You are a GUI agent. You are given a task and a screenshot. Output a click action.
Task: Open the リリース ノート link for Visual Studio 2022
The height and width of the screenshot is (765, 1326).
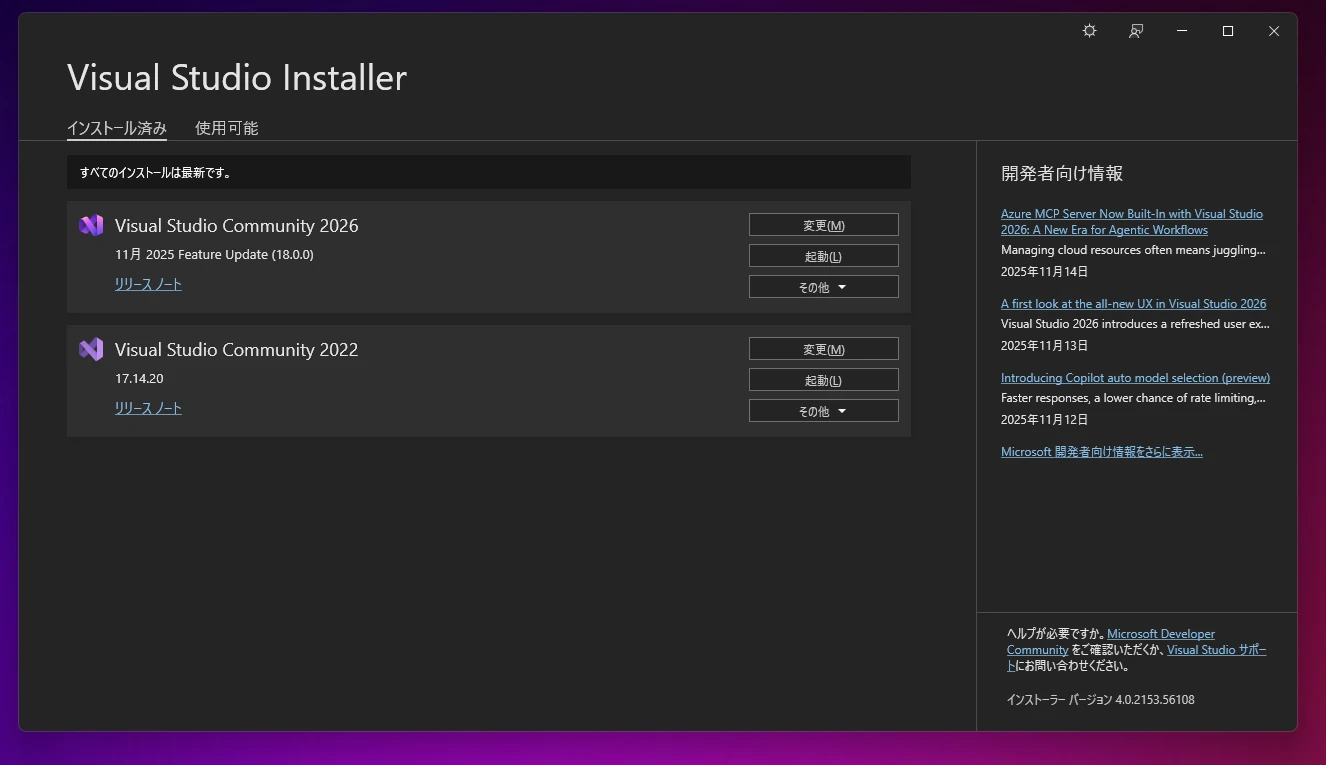(x=148, y=408)
